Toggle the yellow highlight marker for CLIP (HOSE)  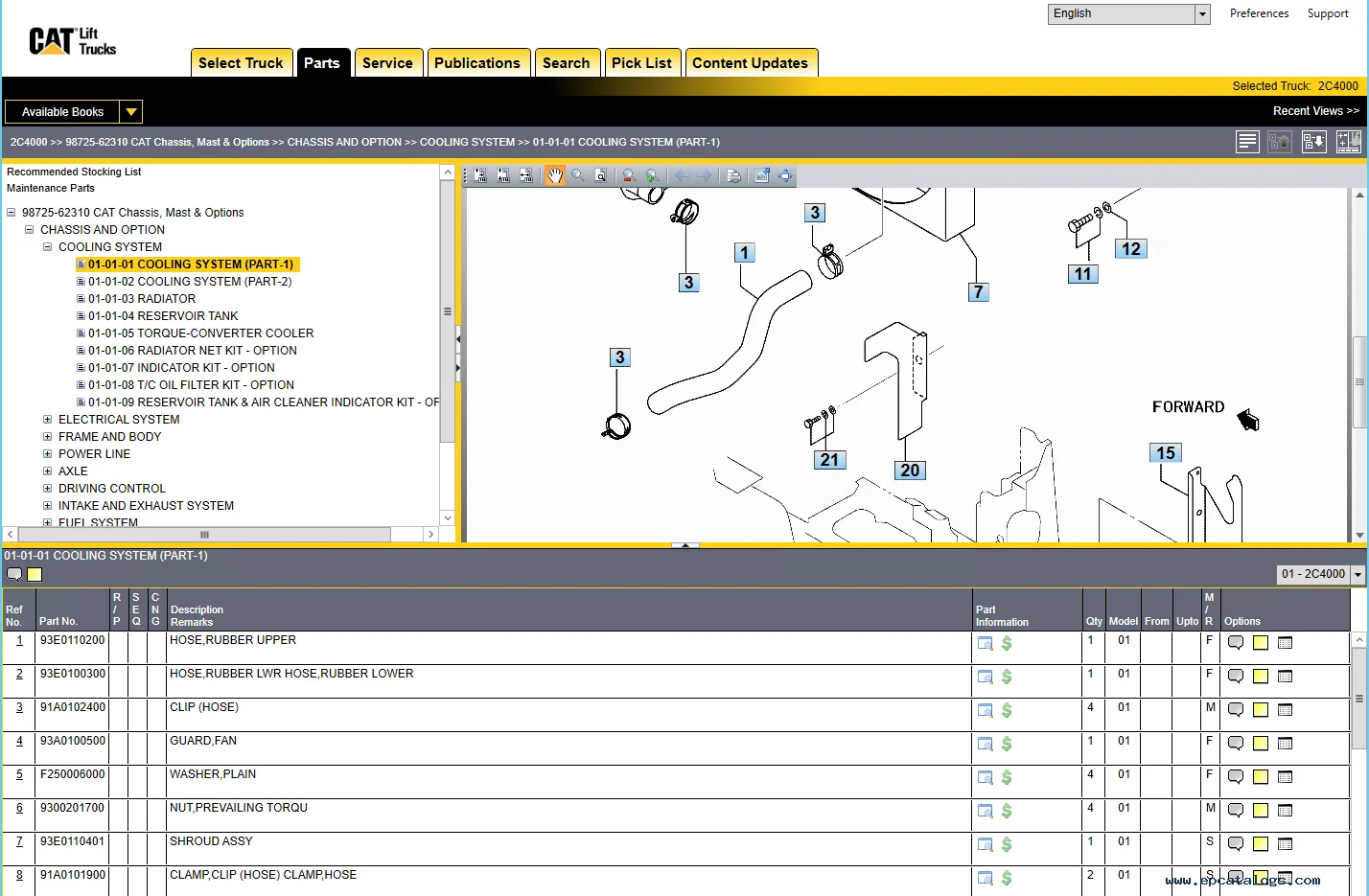tap(1259, 710)
